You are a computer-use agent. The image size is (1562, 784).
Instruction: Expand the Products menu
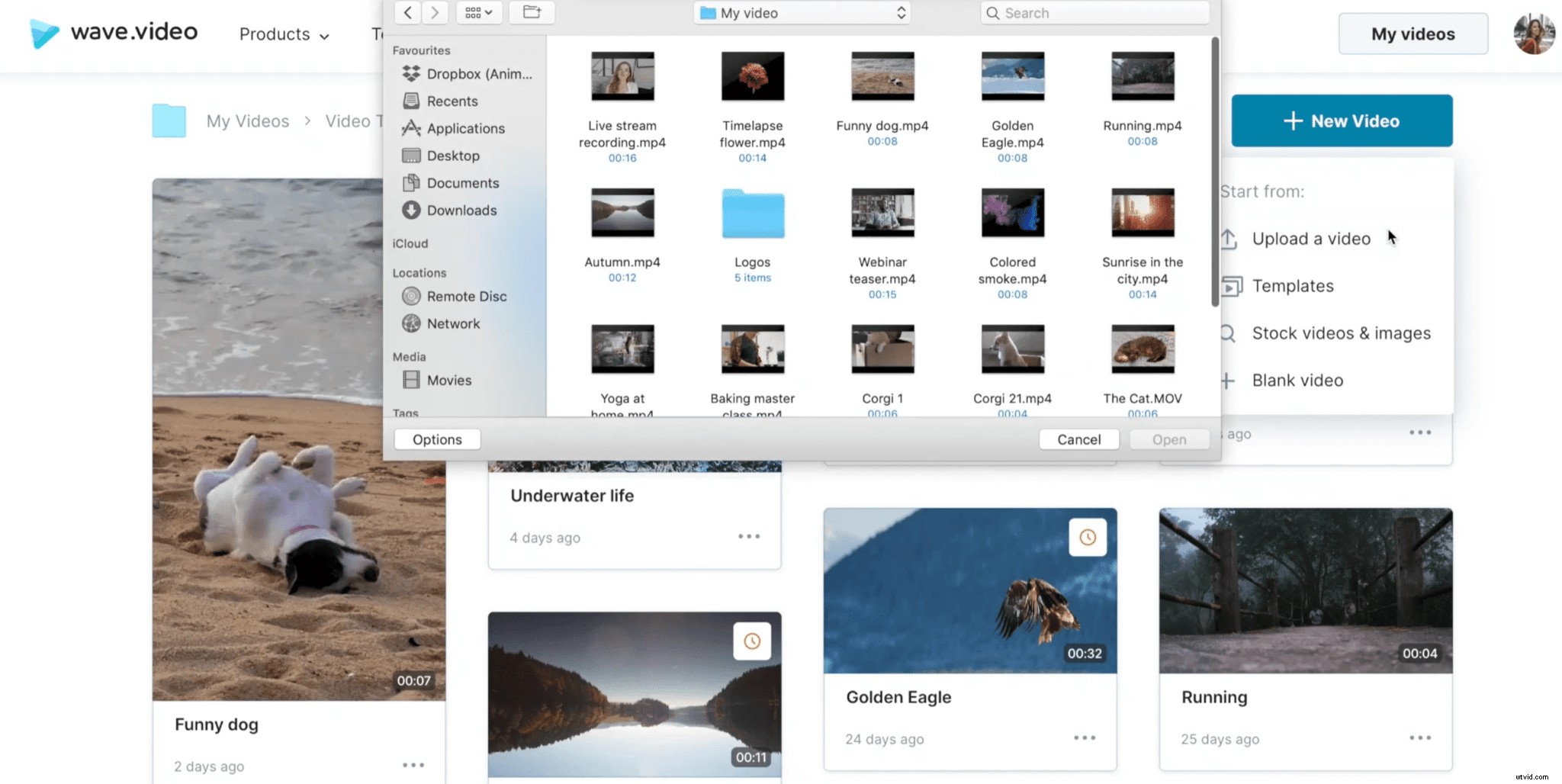click(283, 34)
